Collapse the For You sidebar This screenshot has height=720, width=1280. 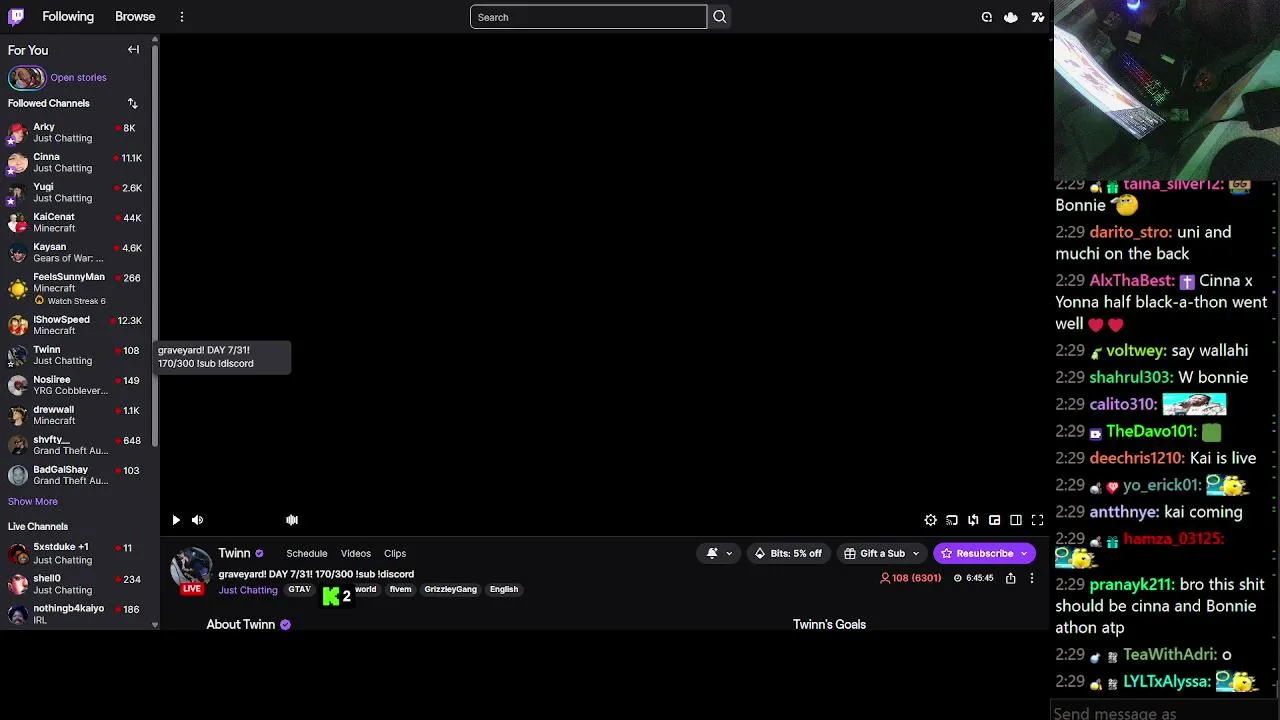tap(133, 50)
